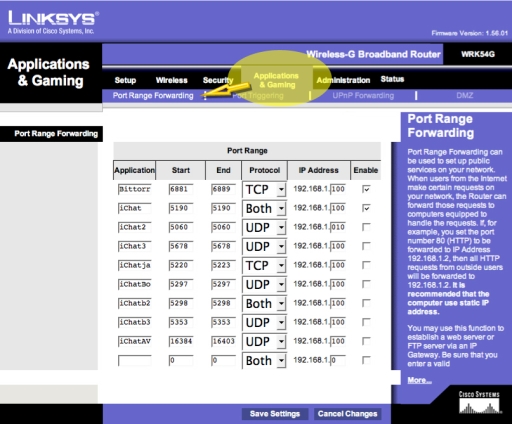Edit iChatAV application name field
This screenshot has width=512, height=424.
point(135,341)
